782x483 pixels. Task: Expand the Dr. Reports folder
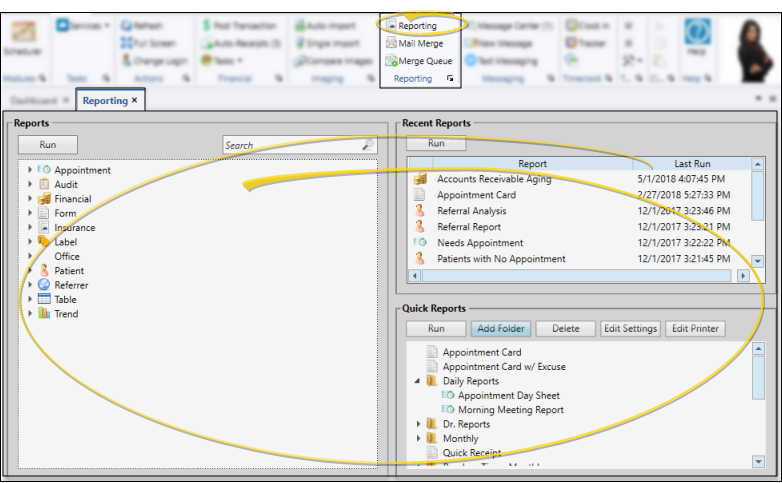click(418, 424)
